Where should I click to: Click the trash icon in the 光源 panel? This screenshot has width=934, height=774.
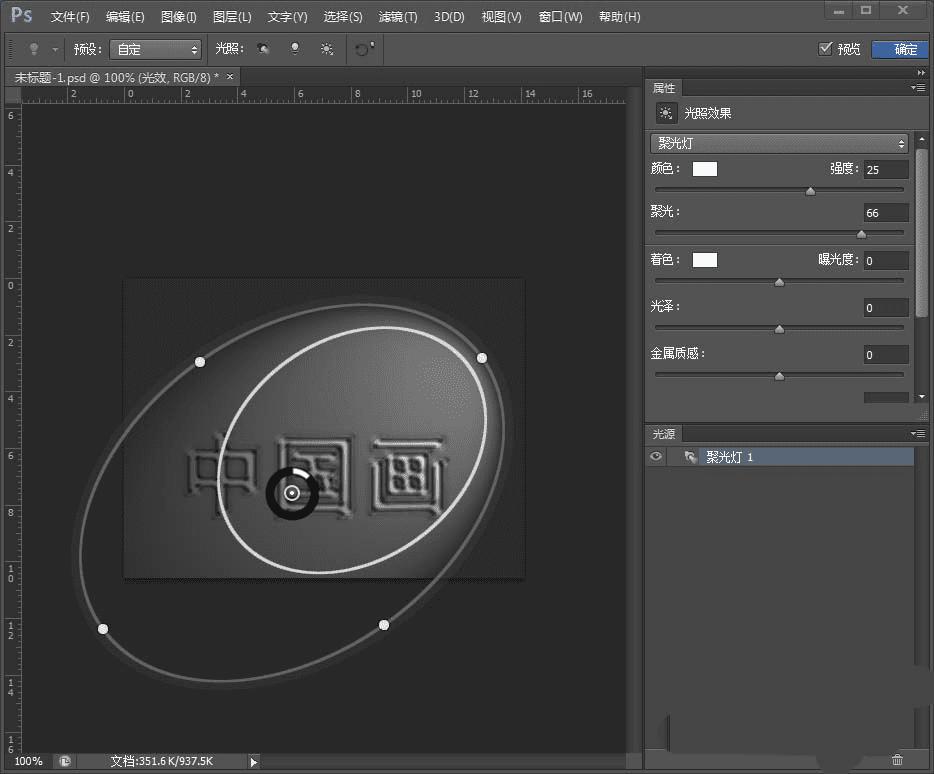[897, 760]
